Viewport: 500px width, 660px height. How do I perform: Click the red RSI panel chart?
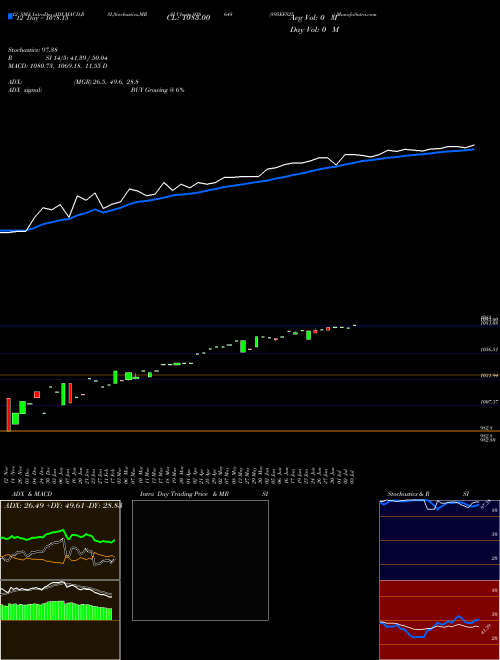click(x=439, y=620)
